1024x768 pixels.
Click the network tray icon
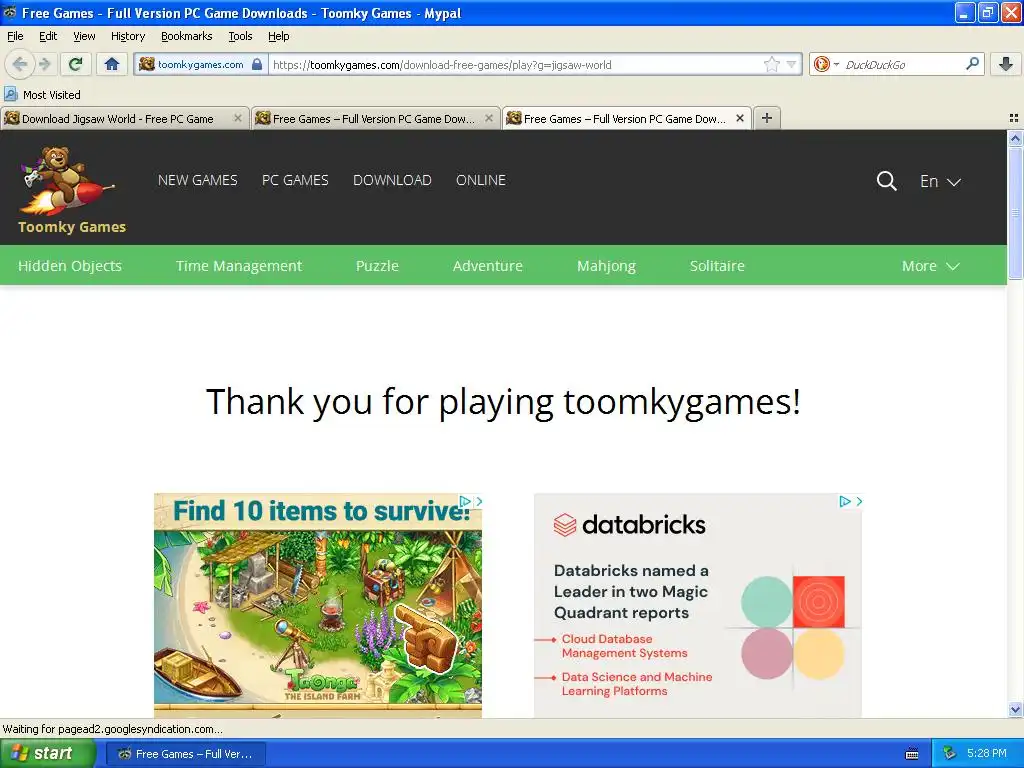click(950, 753)
